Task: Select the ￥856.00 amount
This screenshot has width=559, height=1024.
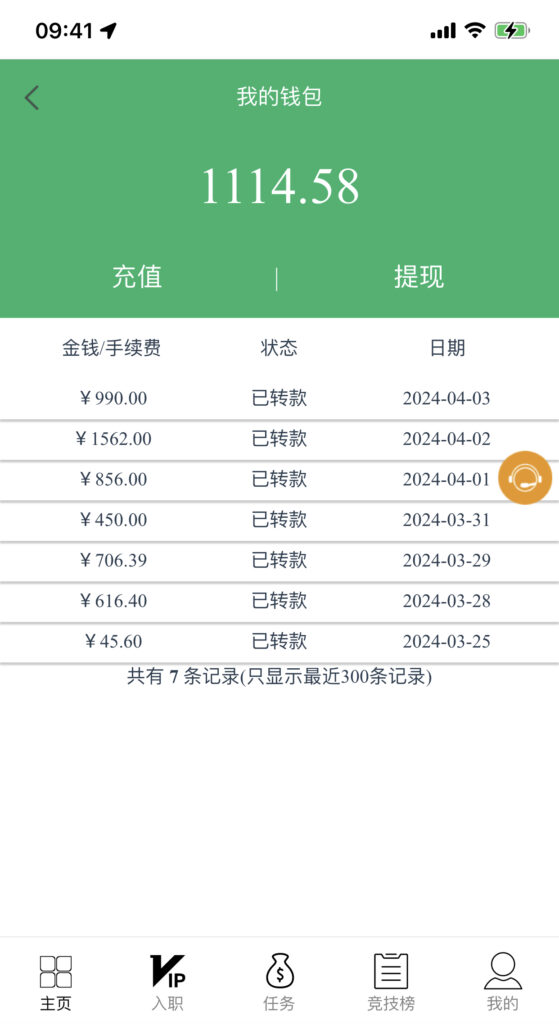Action: [x=112, y=479]
